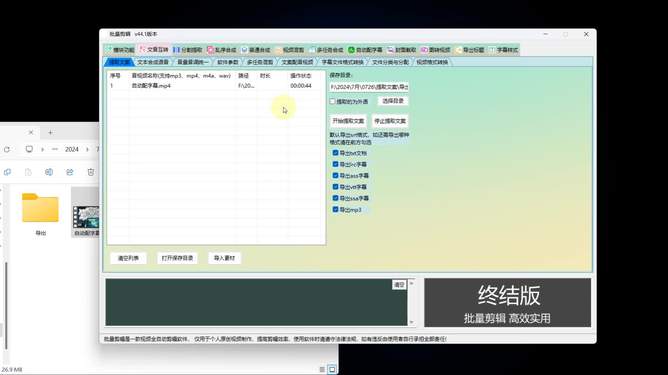Click the 停止提取文案 button
668x375 pixels.
point(390,121)
